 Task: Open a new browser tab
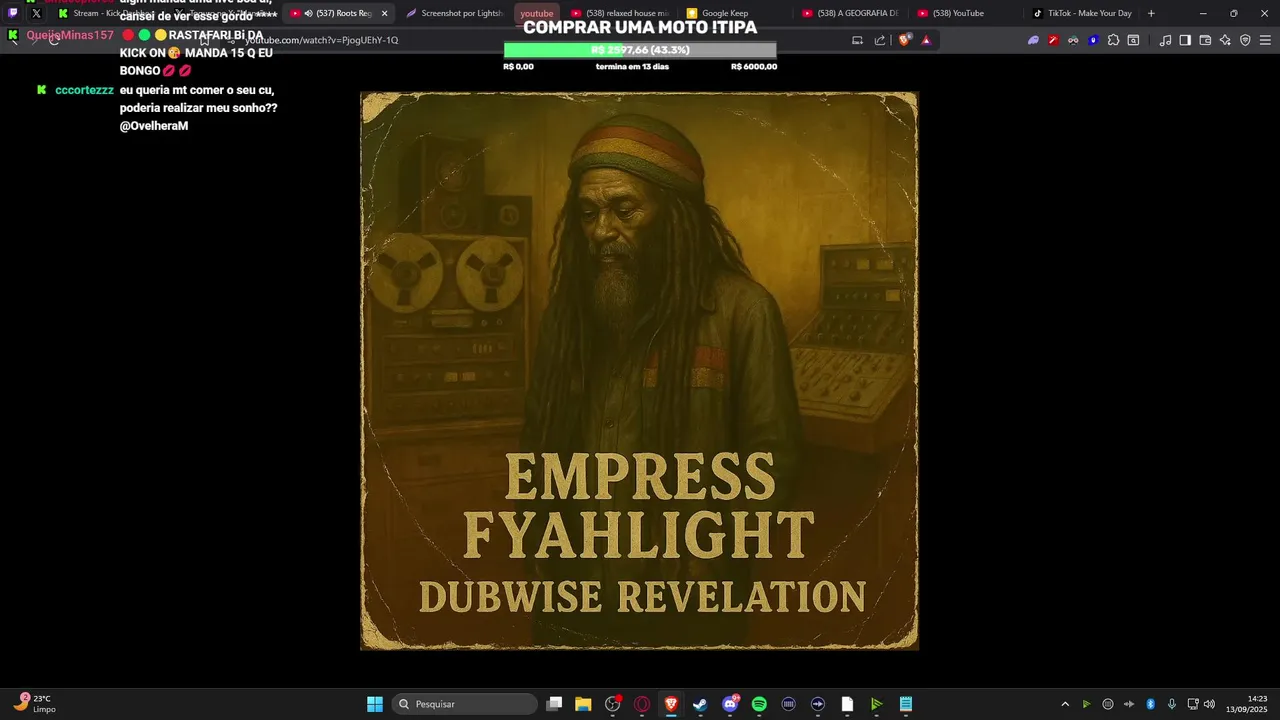(x=1151, y=13)
